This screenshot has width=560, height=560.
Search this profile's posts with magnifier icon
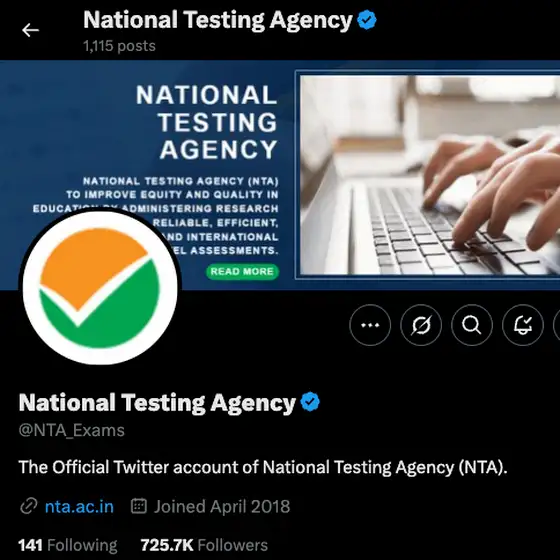pos(472,325)
